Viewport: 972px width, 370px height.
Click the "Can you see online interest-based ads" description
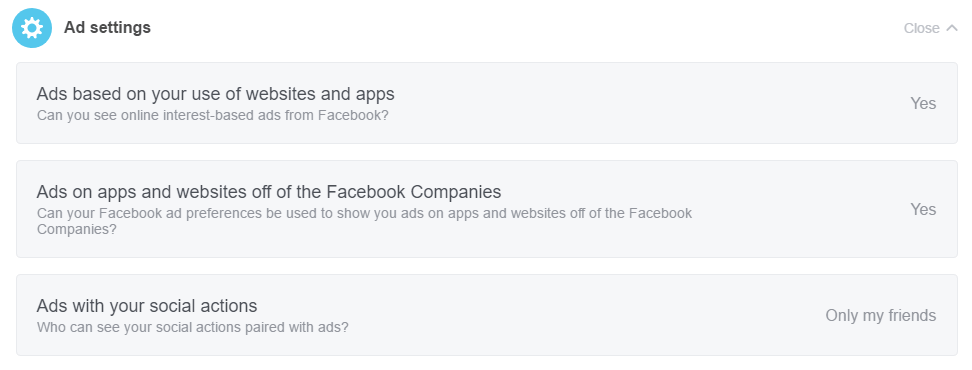pos(213,115)
